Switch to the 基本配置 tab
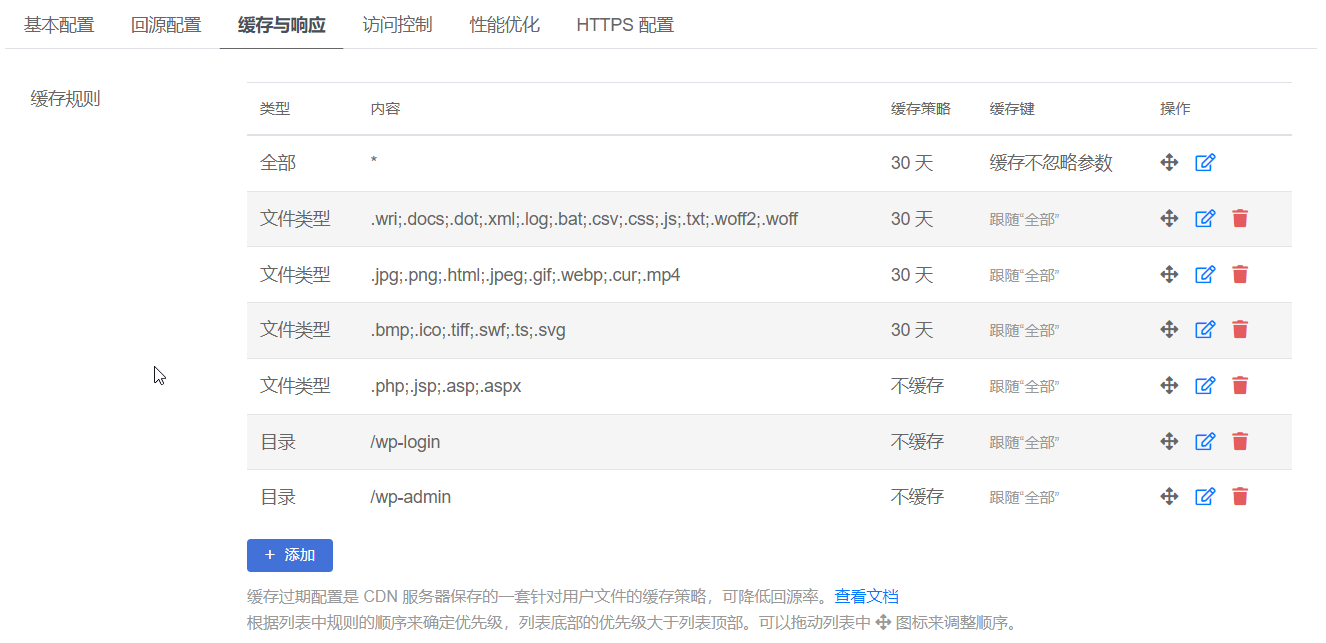This screenshot has height=643, width=1326. pos(59,25)
